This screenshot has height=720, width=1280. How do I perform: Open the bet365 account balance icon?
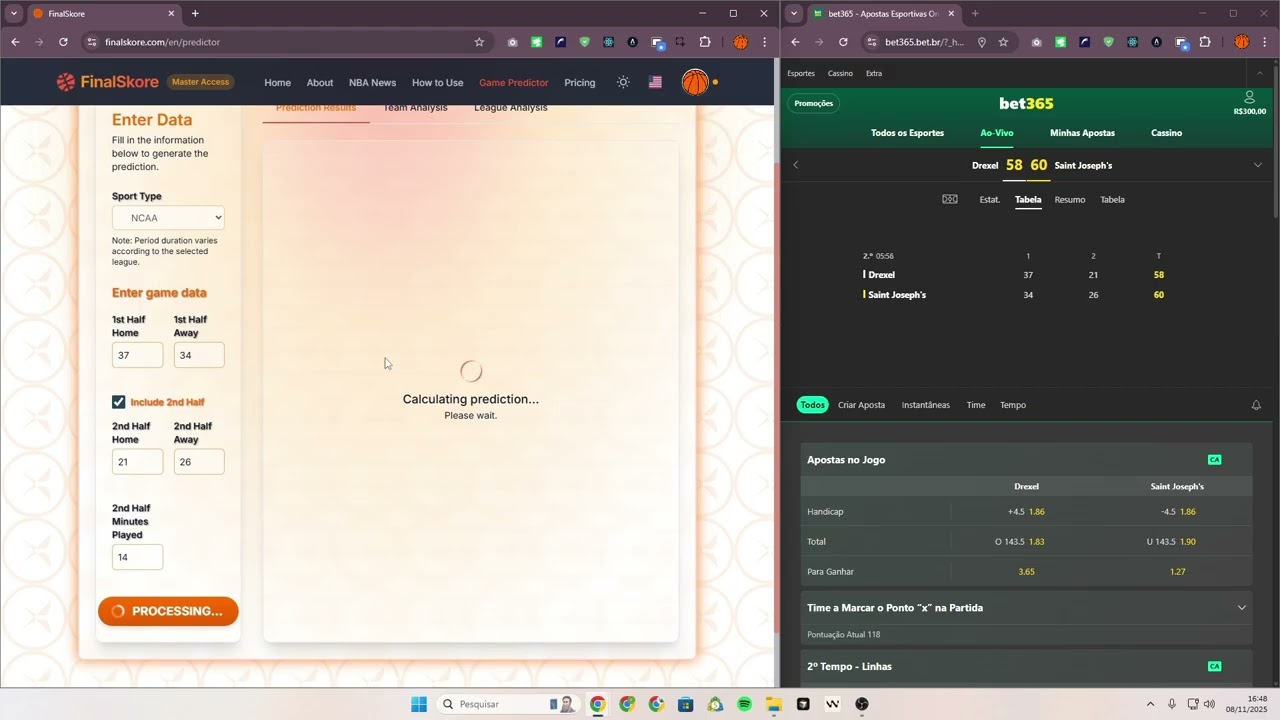click(1250, 97)
